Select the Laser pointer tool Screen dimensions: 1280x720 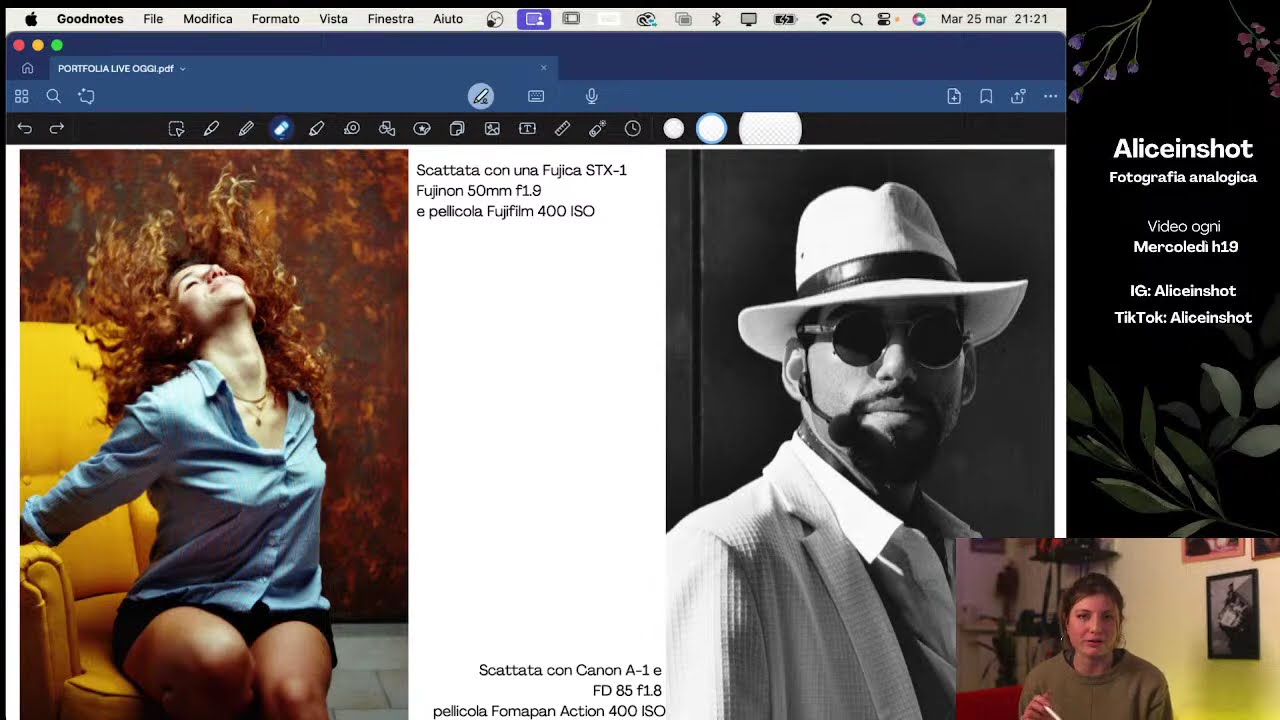(597, 128)
